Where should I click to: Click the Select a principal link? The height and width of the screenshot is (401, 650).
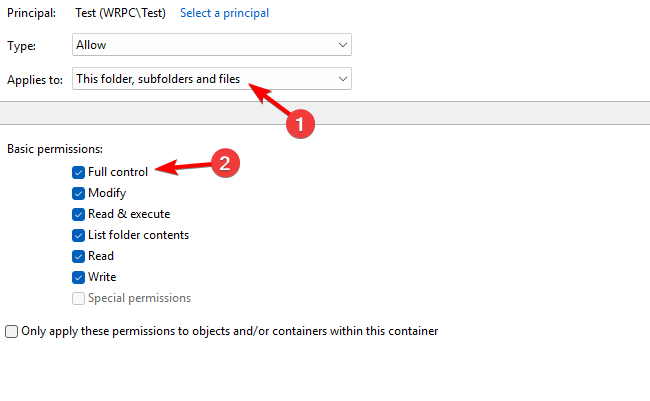tap(224, 13)
